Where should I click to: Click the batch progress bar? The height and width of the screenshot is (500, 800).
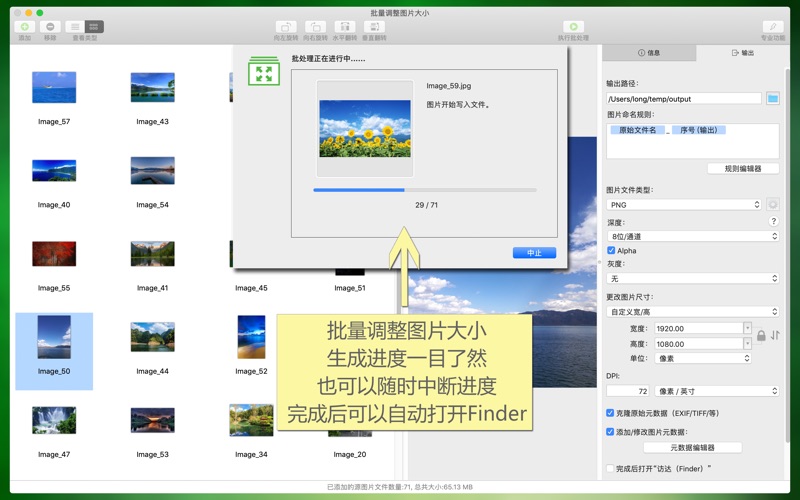[x=425, y=189]
